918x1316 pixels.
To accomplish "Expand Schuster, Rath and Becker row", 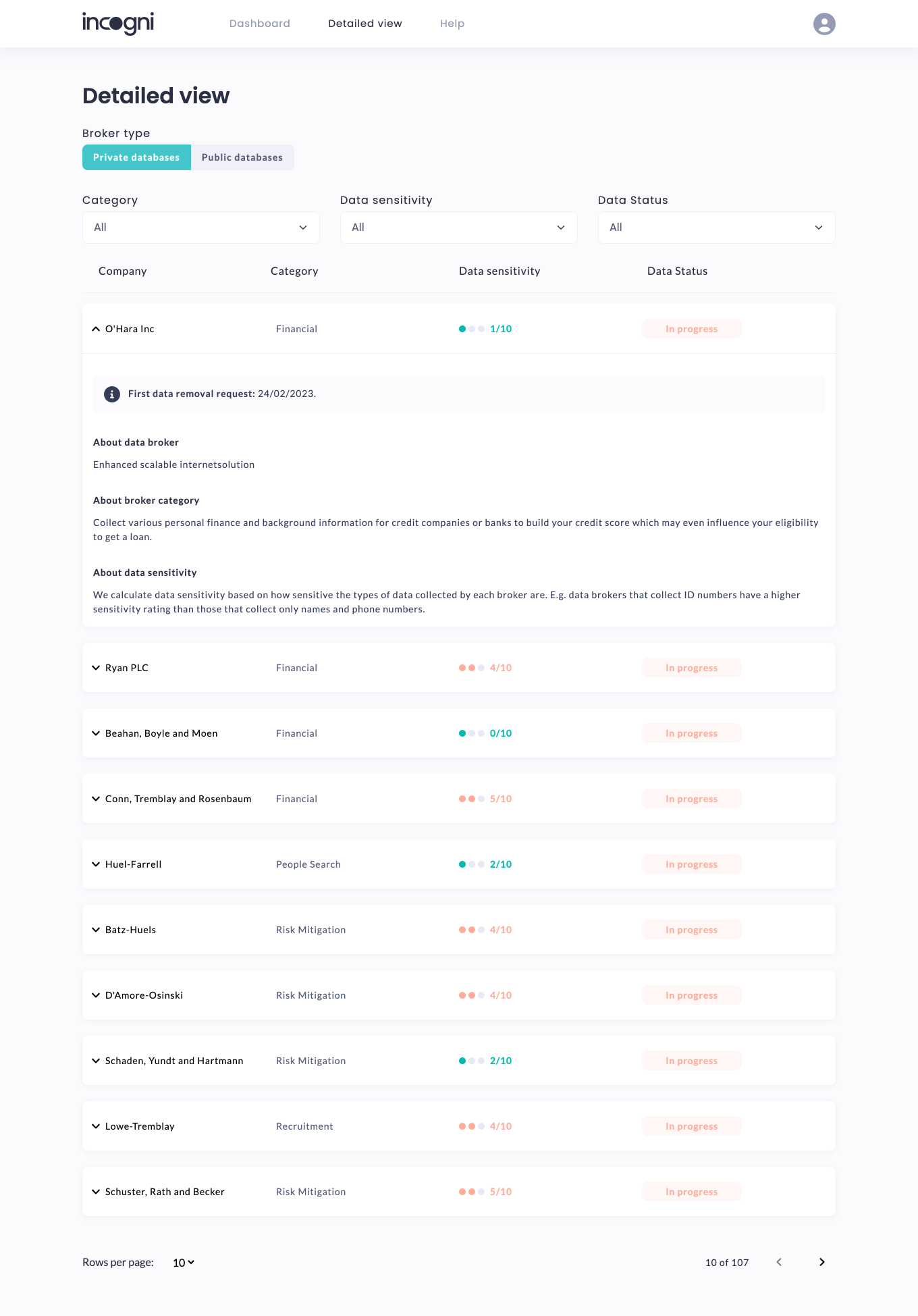I will coord(96,1192).
